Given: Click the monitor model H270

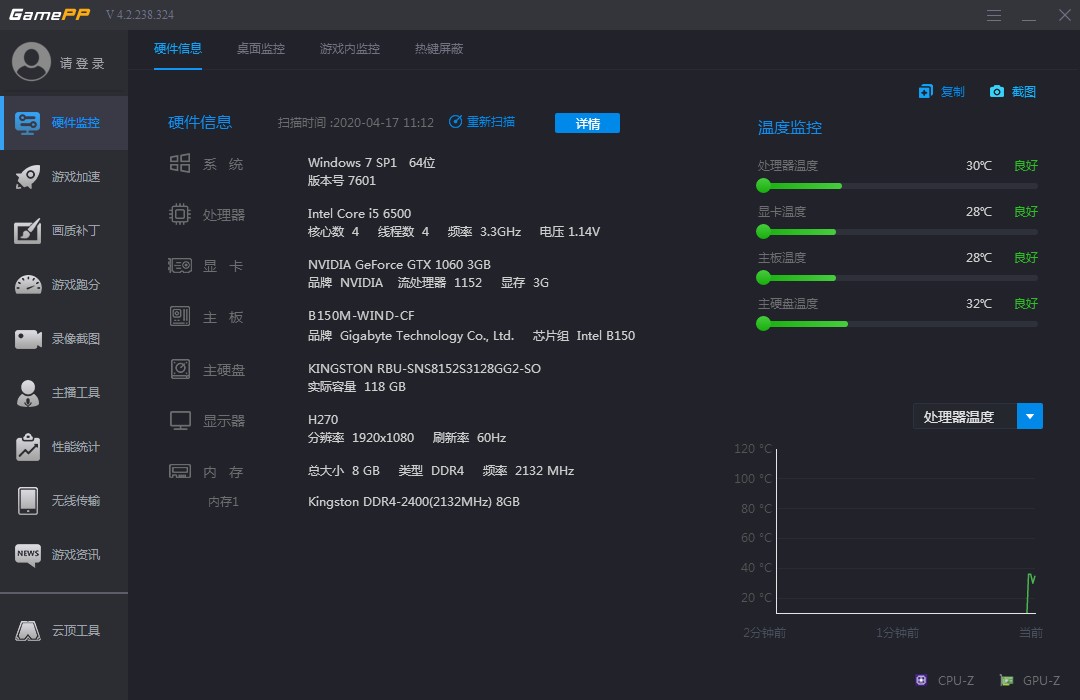Looking at the screenshot, I should 323,420.
